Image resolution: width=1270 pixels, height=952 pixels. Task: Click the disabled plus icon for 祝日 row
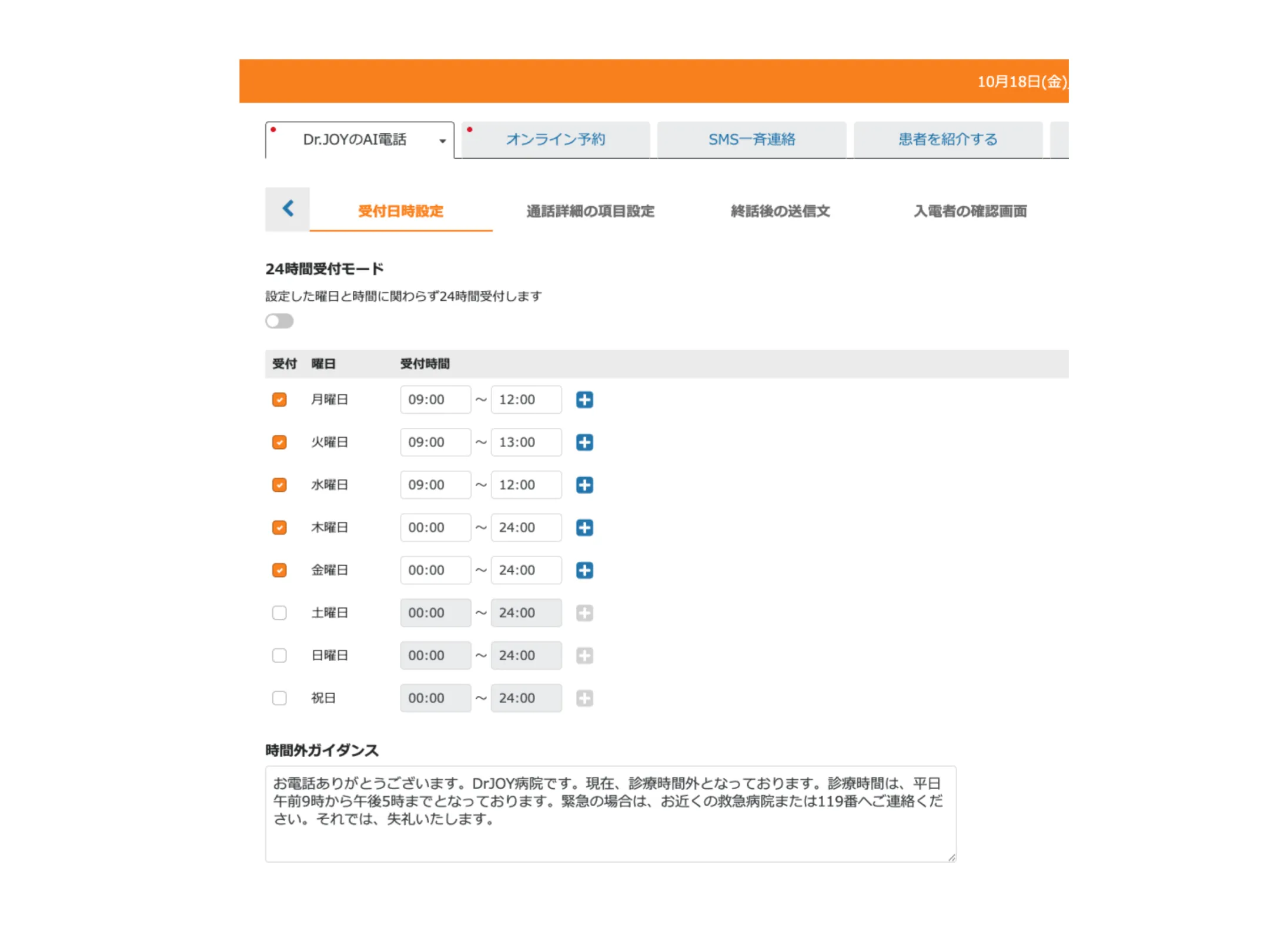(x=584, y=698)
